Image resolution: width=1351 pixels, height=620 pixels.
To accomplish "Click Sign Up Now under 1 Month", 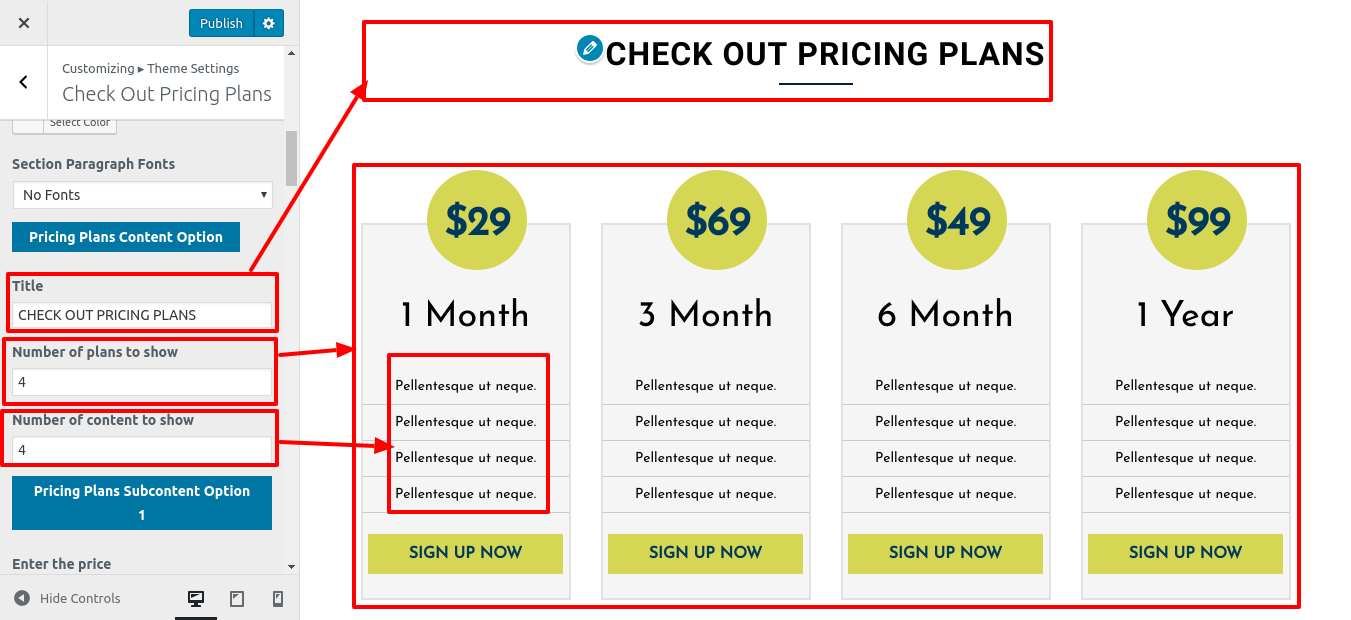I will click(465, 553).
